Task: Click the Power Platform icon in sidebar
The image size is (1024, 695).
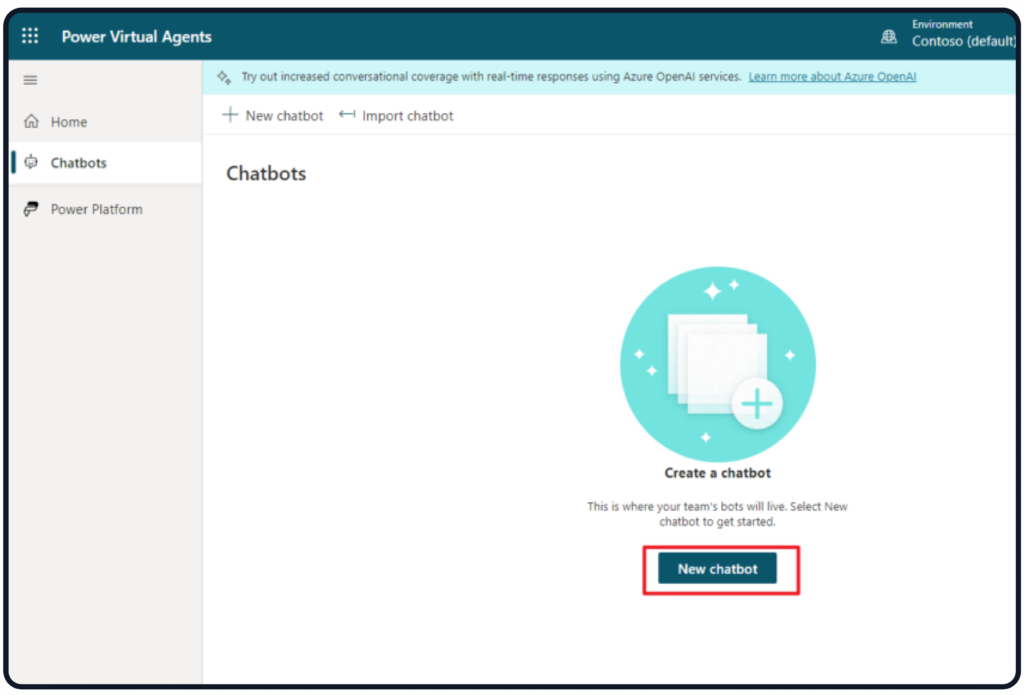Action: pyautogui.click(x=31, y=209)
